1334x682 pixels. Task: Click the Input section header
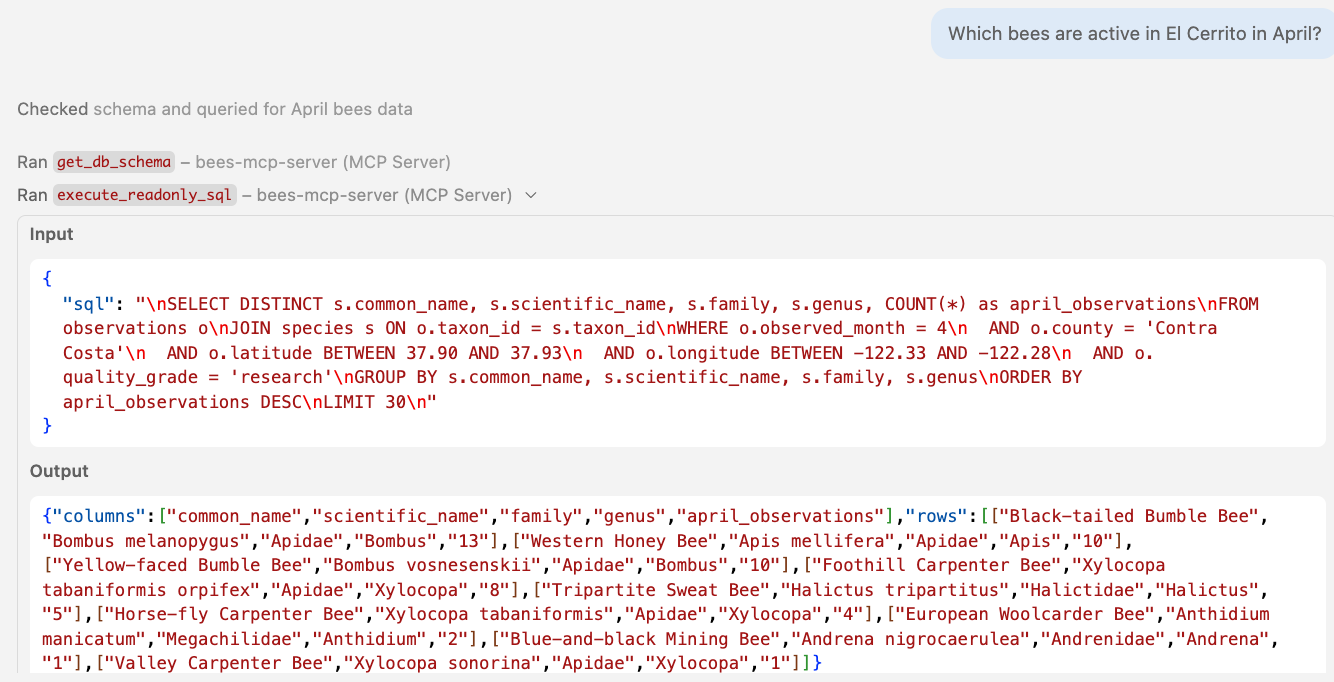51,234
